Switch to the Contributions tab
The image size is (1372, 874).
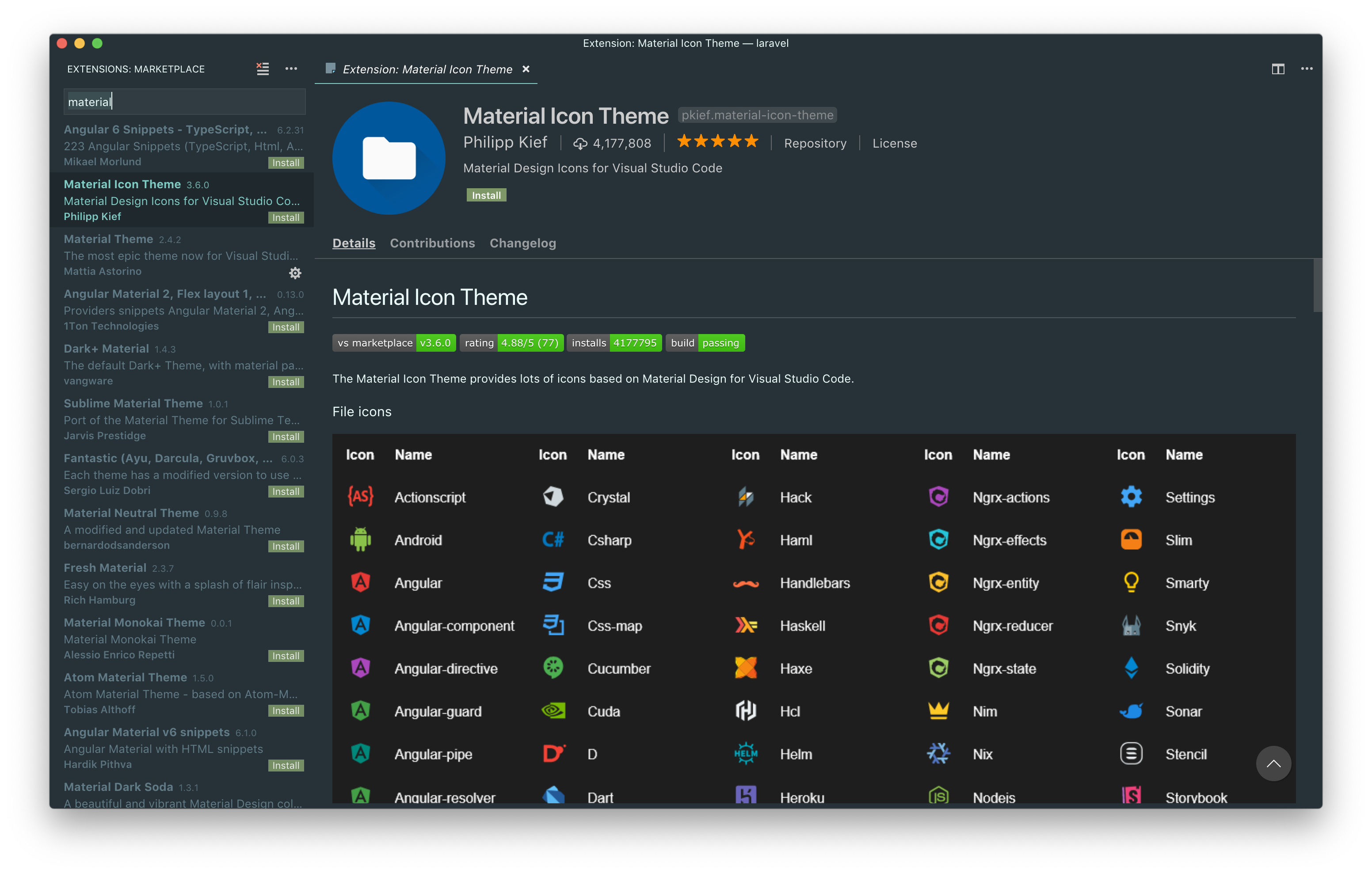tap(432, 243)
